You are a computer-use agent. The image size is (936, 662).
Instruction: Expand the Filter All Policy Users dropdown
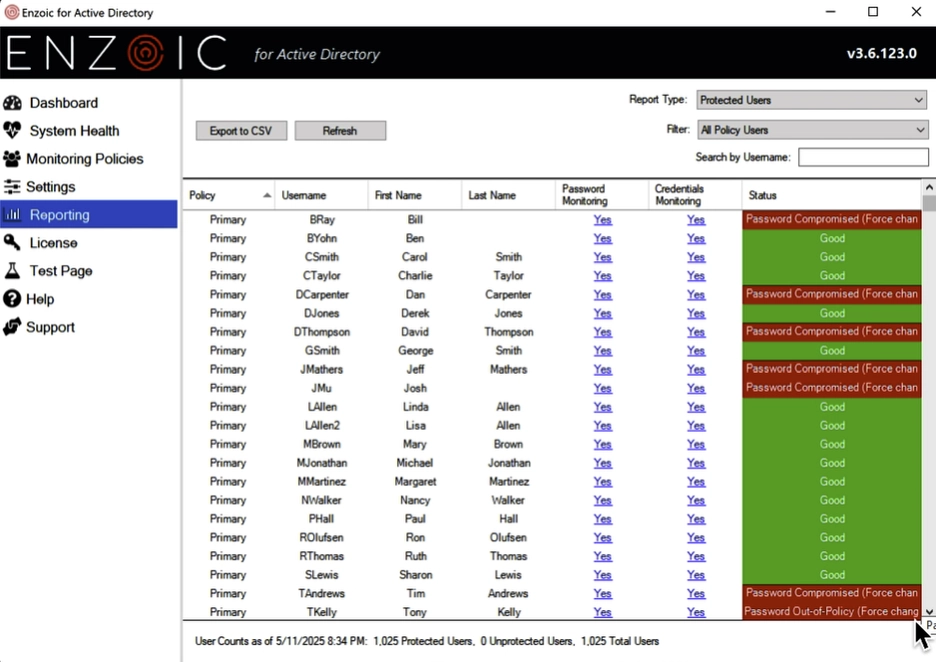pos(812,130)
